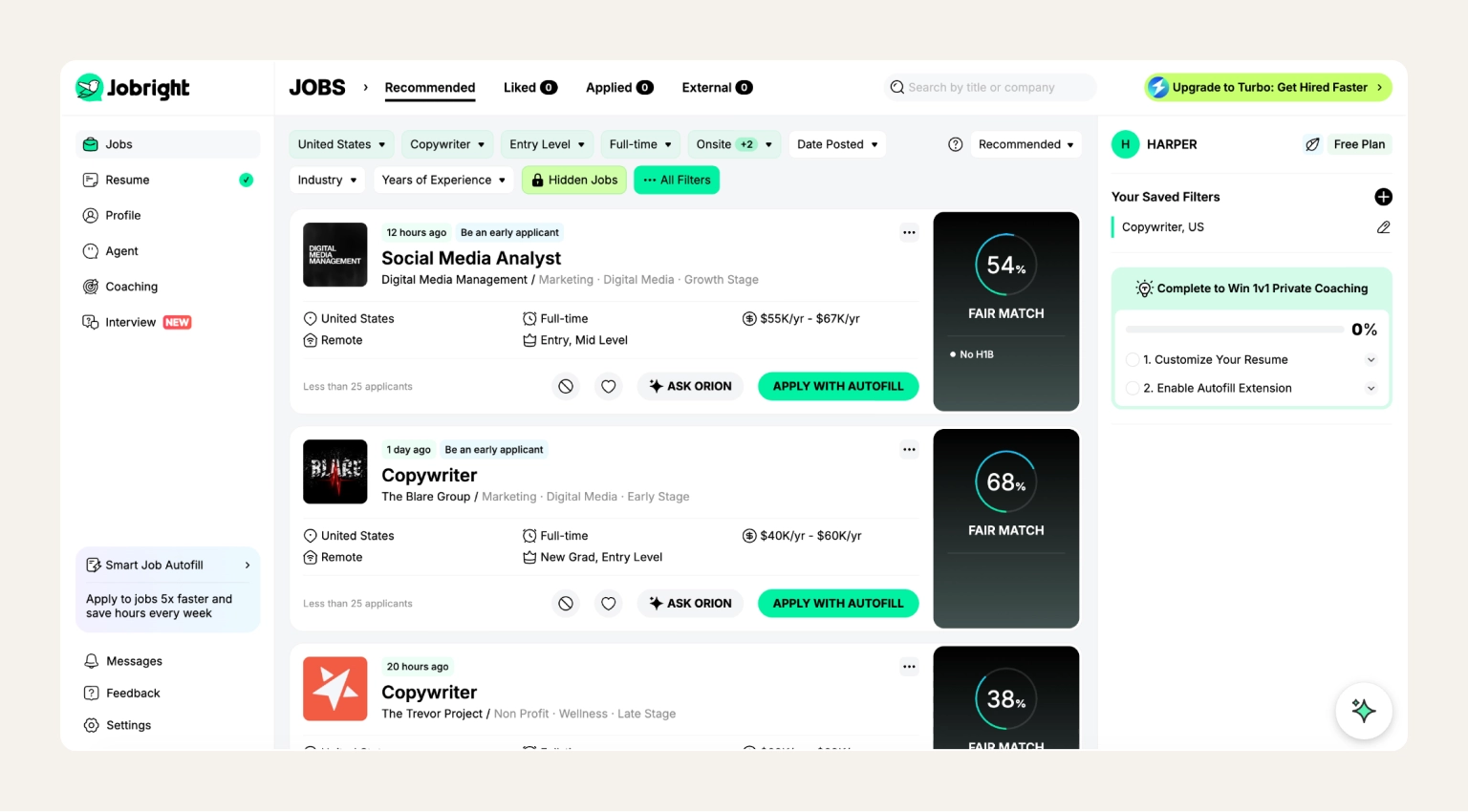Open Years of Experience dropdown
1468x812 pixels.
[x=443, y=180]
